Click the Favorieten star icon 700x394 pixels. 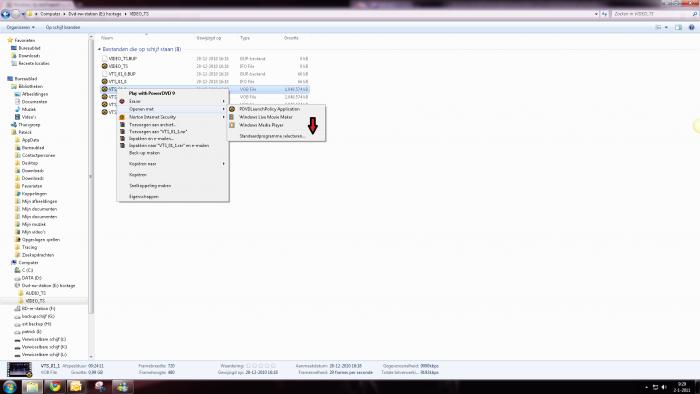[10, 40]
